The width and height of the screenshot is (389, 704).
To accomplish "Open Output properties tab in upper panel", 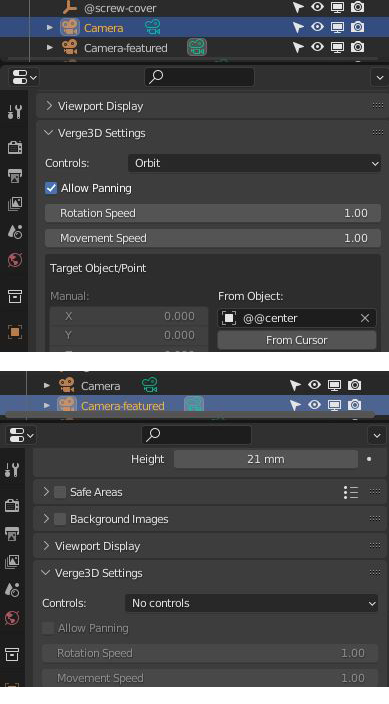I will [14, 176].
